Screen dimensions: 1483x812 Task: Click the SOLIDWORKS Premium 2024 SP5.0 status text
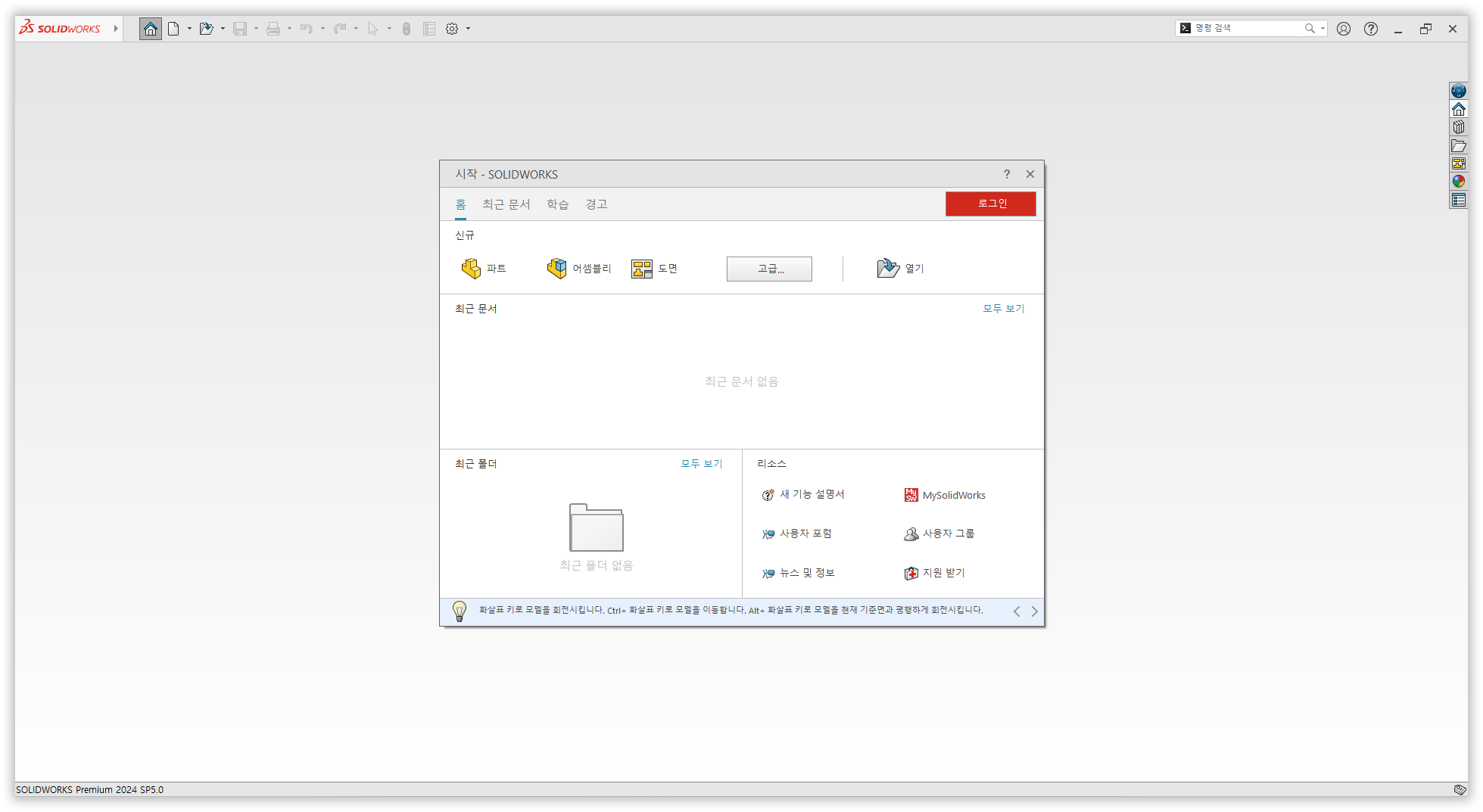coord(89,789)
